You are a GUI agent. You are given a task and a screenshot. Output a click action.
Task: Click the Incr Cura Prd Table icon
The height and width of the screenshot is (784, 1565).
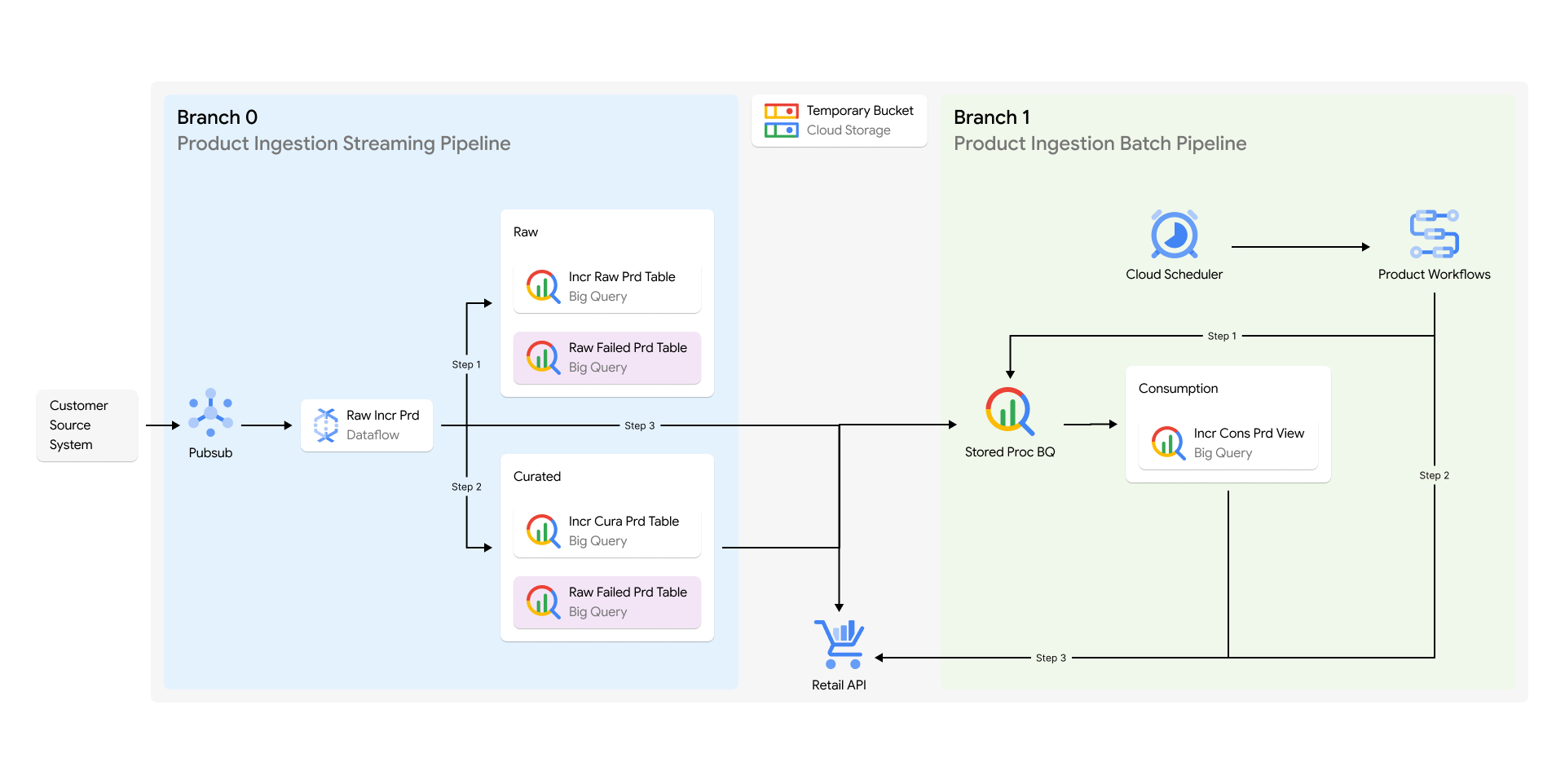tap(541, 531)
